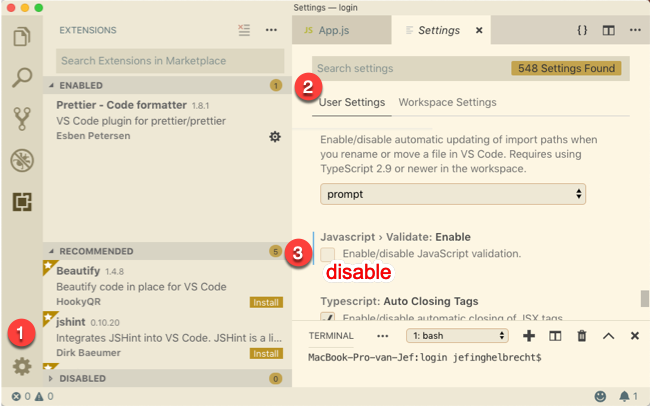Click the Typescript: Auto Closing Tags title
The image size is (650, 406).
399,301
